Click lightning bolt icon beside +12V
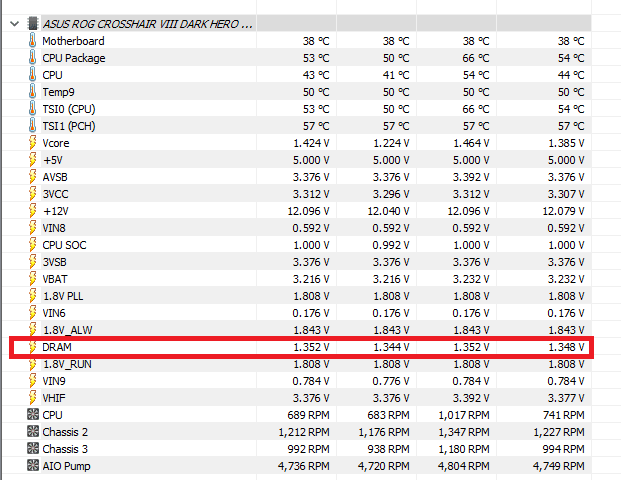Screen dimensions: 621x480 tap(32, 211)
